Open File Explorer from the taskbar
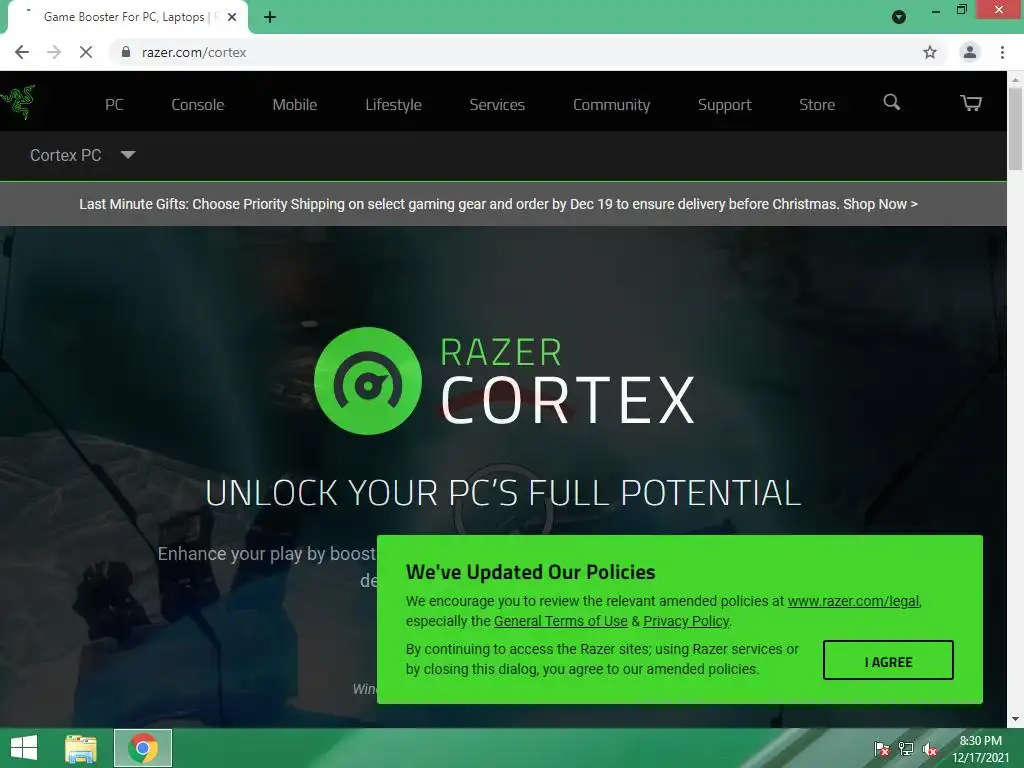 coord(81,748)
